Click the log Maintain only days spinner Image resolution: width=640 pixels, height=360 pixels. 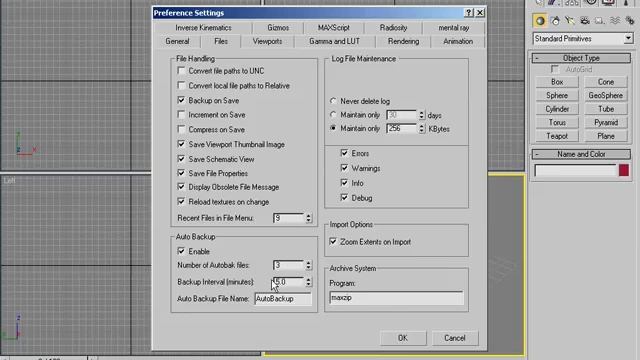point(422,115)
